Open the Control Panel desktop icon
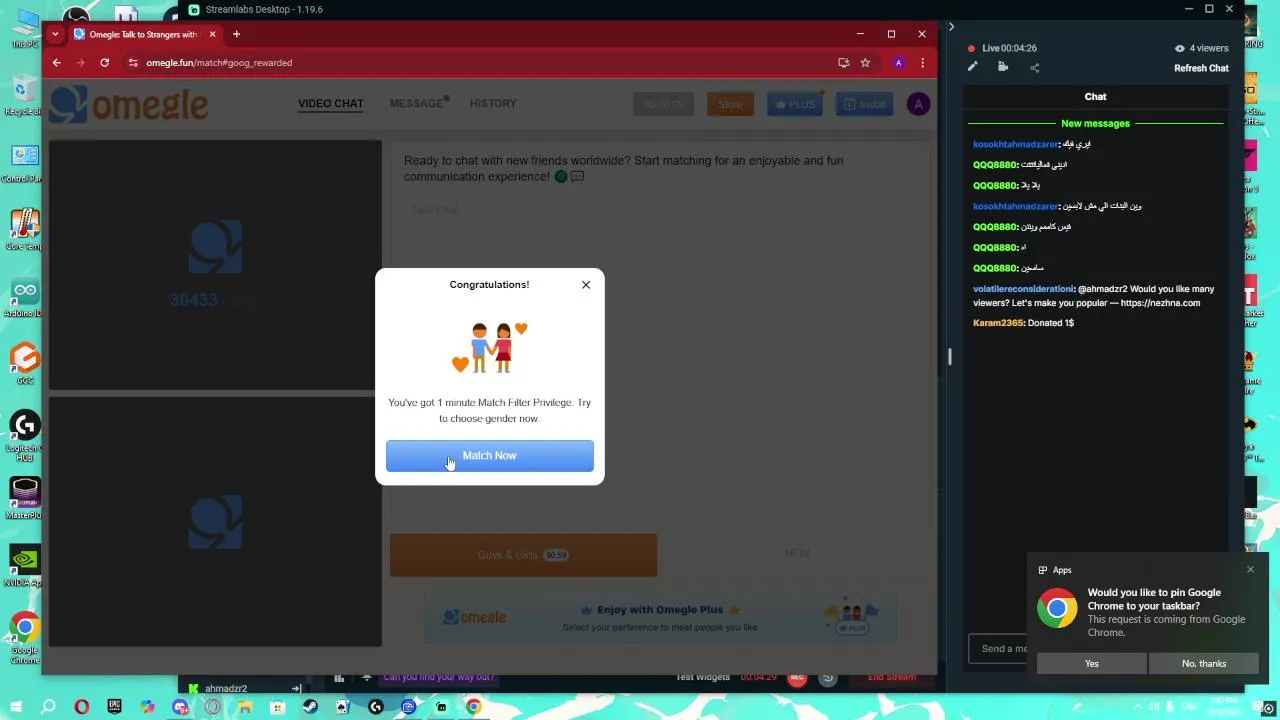 (22, 164)
